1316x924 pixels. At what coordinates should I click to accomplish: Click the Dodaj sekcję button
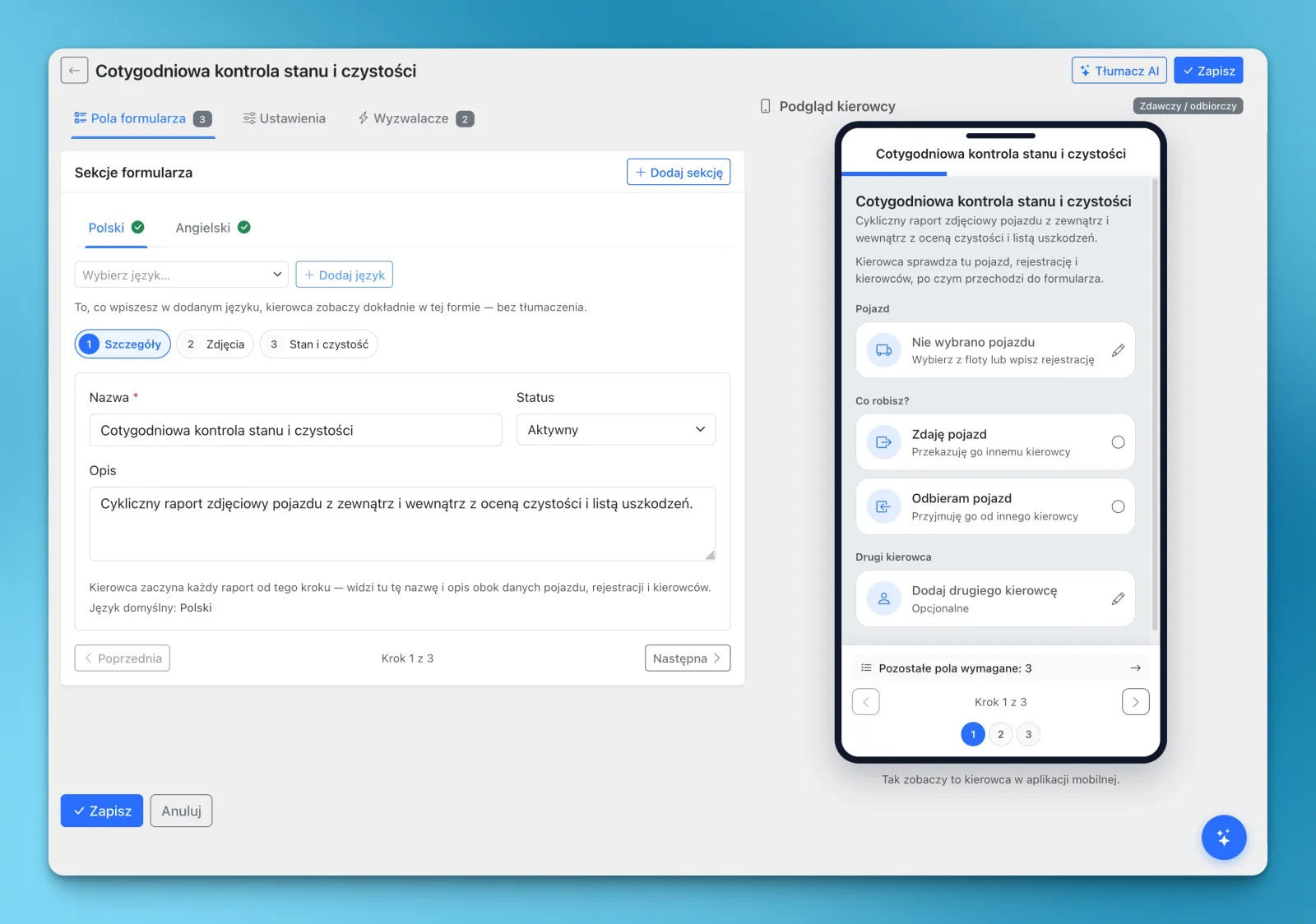tap(679, 173)
